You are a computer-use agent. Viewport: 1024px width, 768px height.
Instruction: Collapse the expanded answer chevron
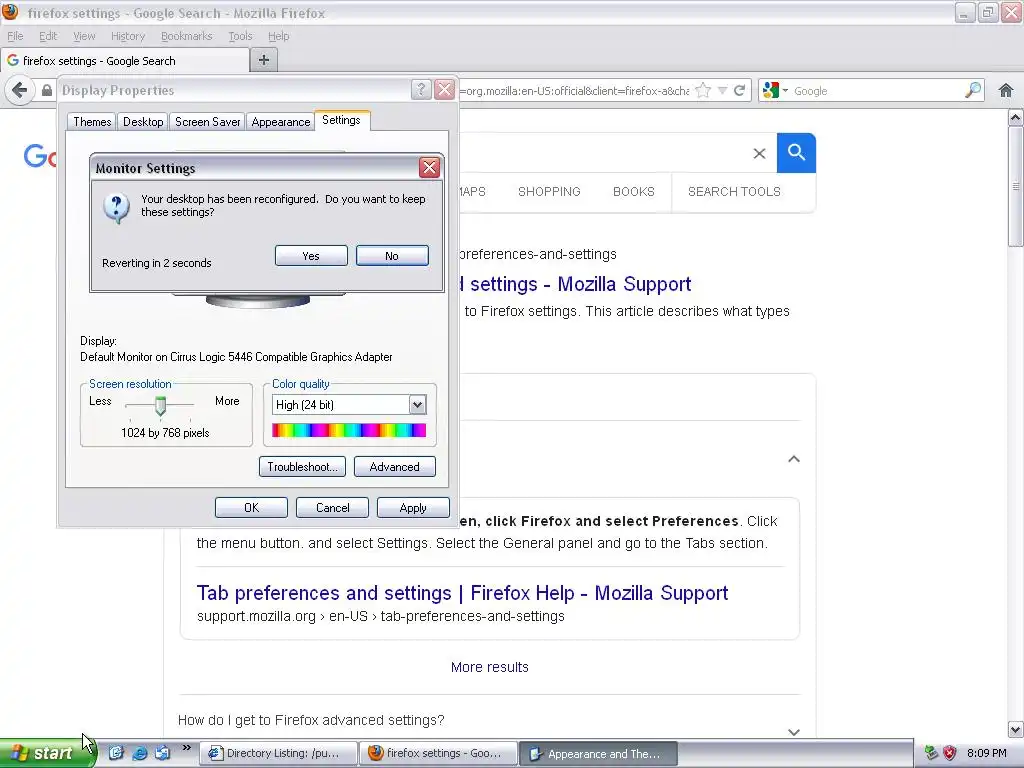[x=793, y=459]
